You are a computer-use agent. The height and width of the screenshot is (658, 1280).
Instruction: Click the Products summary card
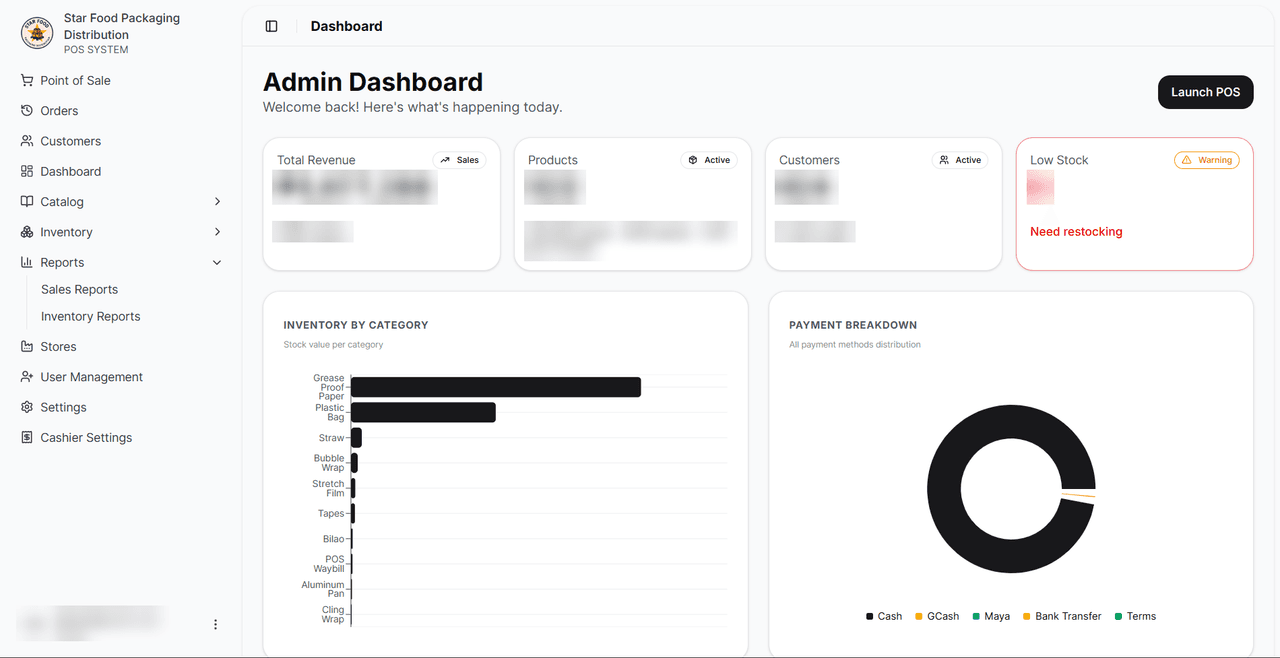click(633, 204)
